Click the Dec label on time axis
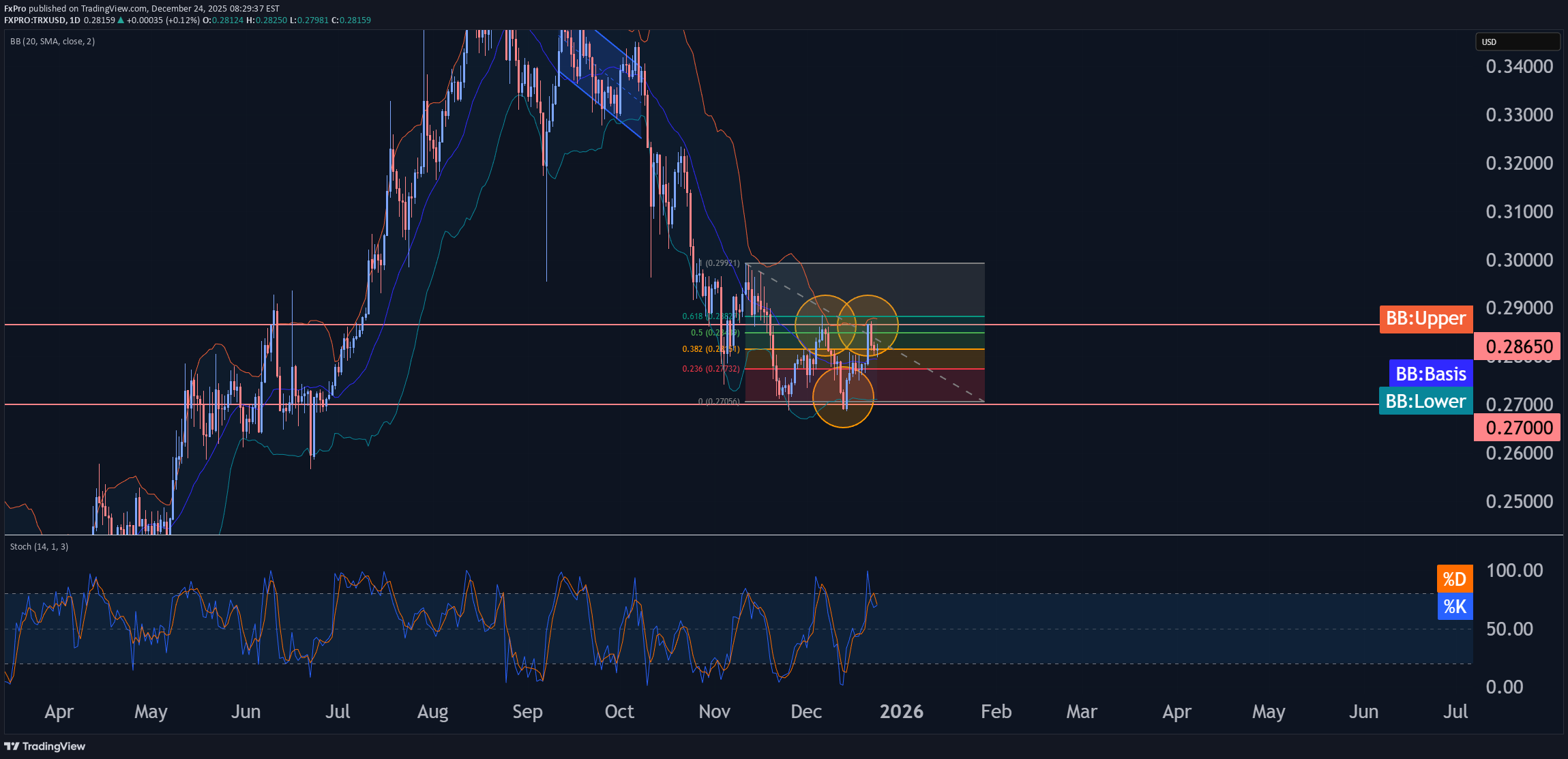The width and height of the screenshot is (1568, 759). (x=805, y=711)
